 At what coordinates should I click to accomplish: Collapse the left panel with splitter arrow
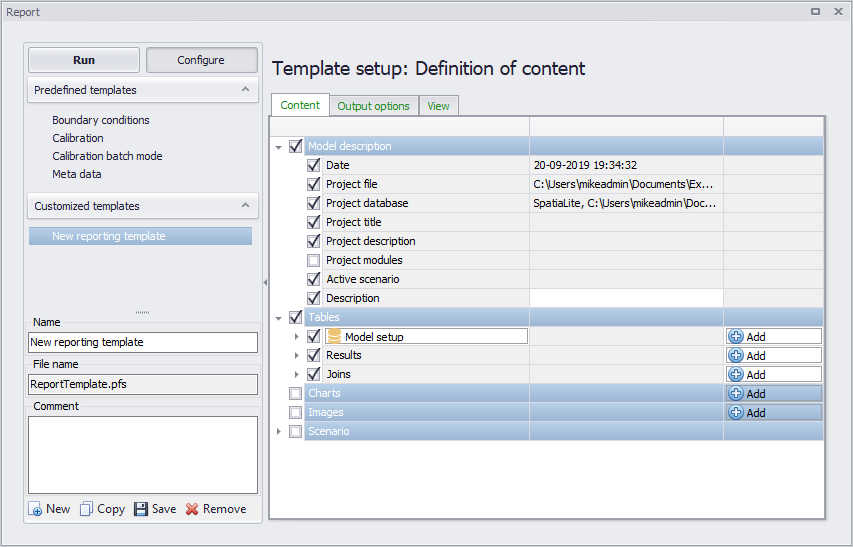click(x=265, y=282)
